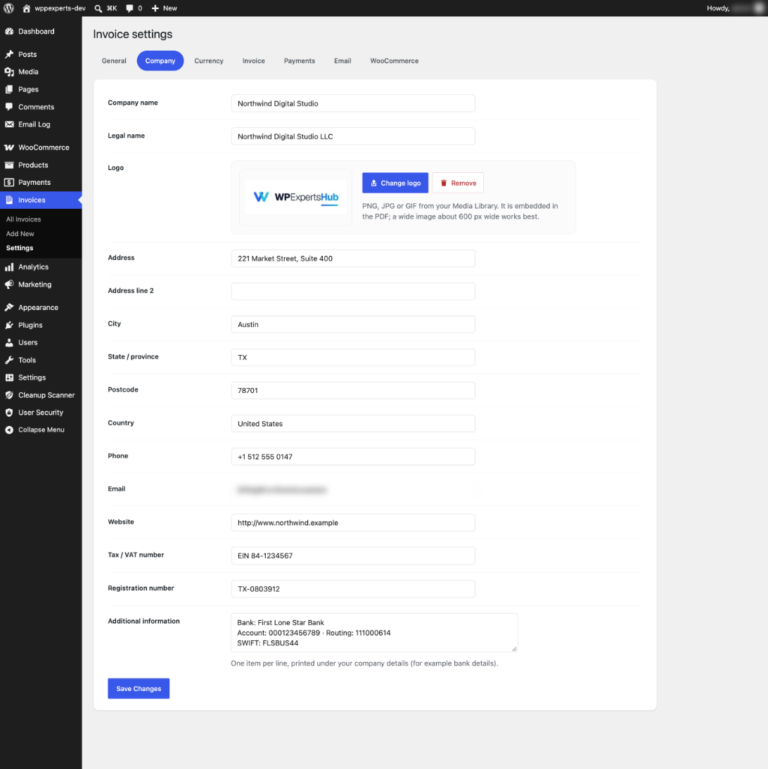The image size is (768, 769).
Task: Open the Howdy user account menu
Action: point(736,8)
